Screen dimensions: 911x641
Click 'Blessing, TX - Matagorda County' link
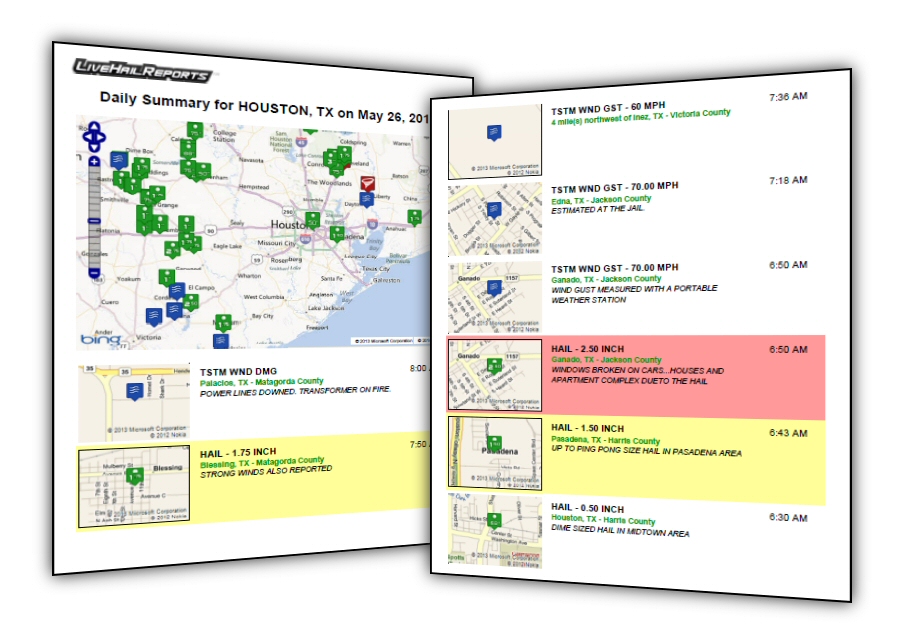tap(262, 462)
